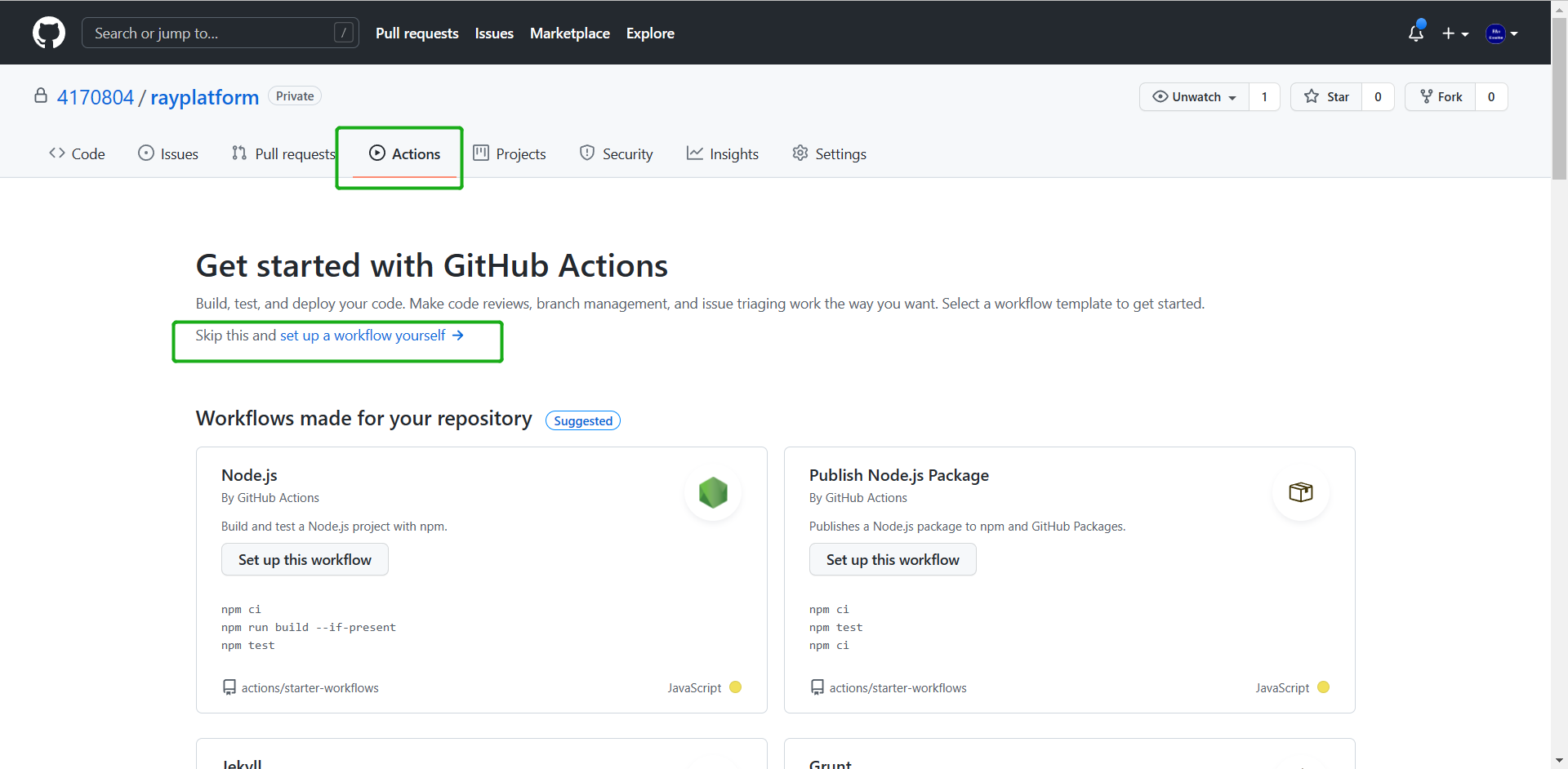The width and height of the screenshot is (1568, 769).
Task: Click the vertical scrollbar thumb
Action: [1559, 98]
